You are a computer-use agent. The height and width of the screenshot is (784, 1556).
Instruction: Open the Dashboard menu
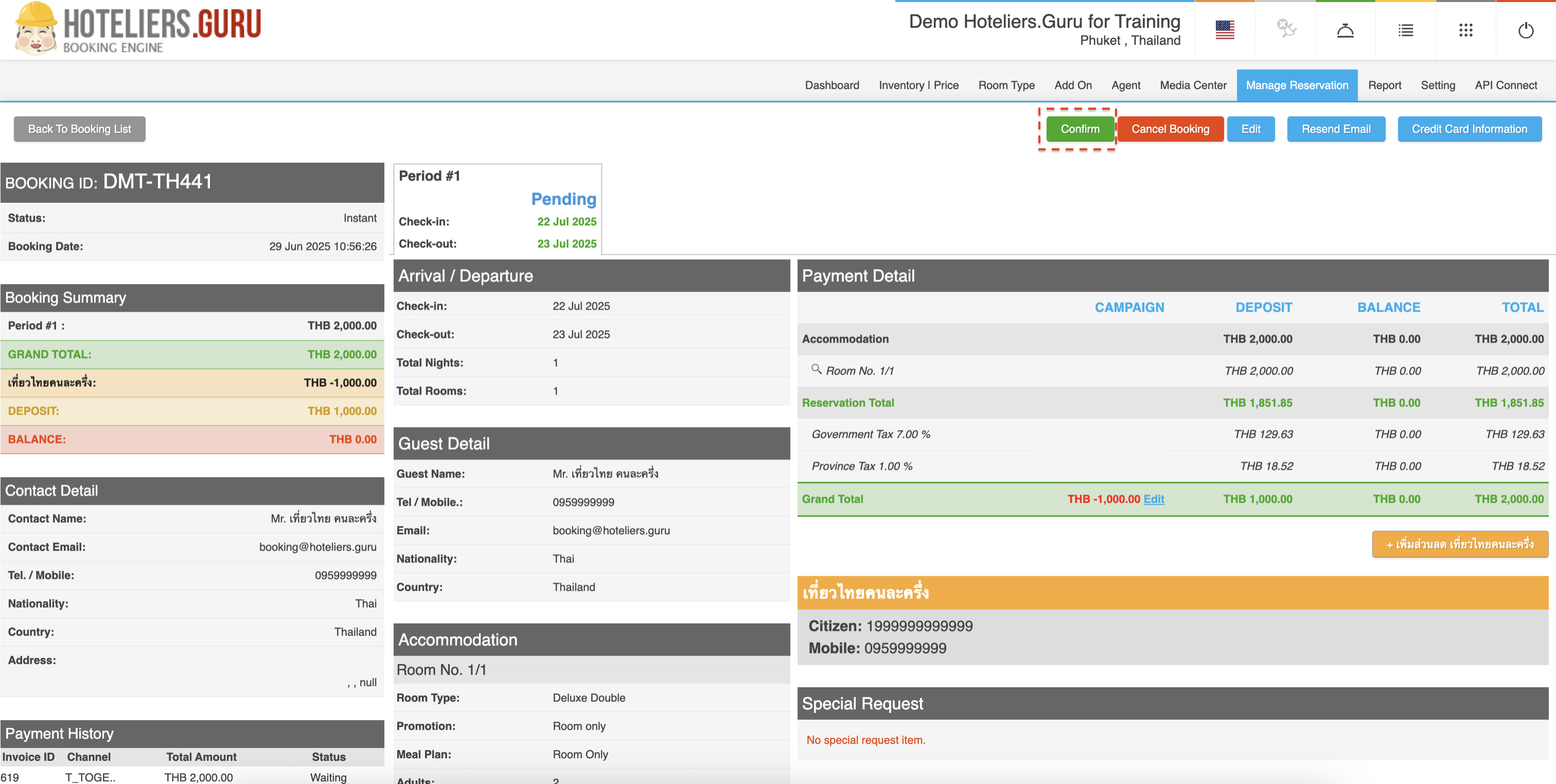[x=832, y=85]
